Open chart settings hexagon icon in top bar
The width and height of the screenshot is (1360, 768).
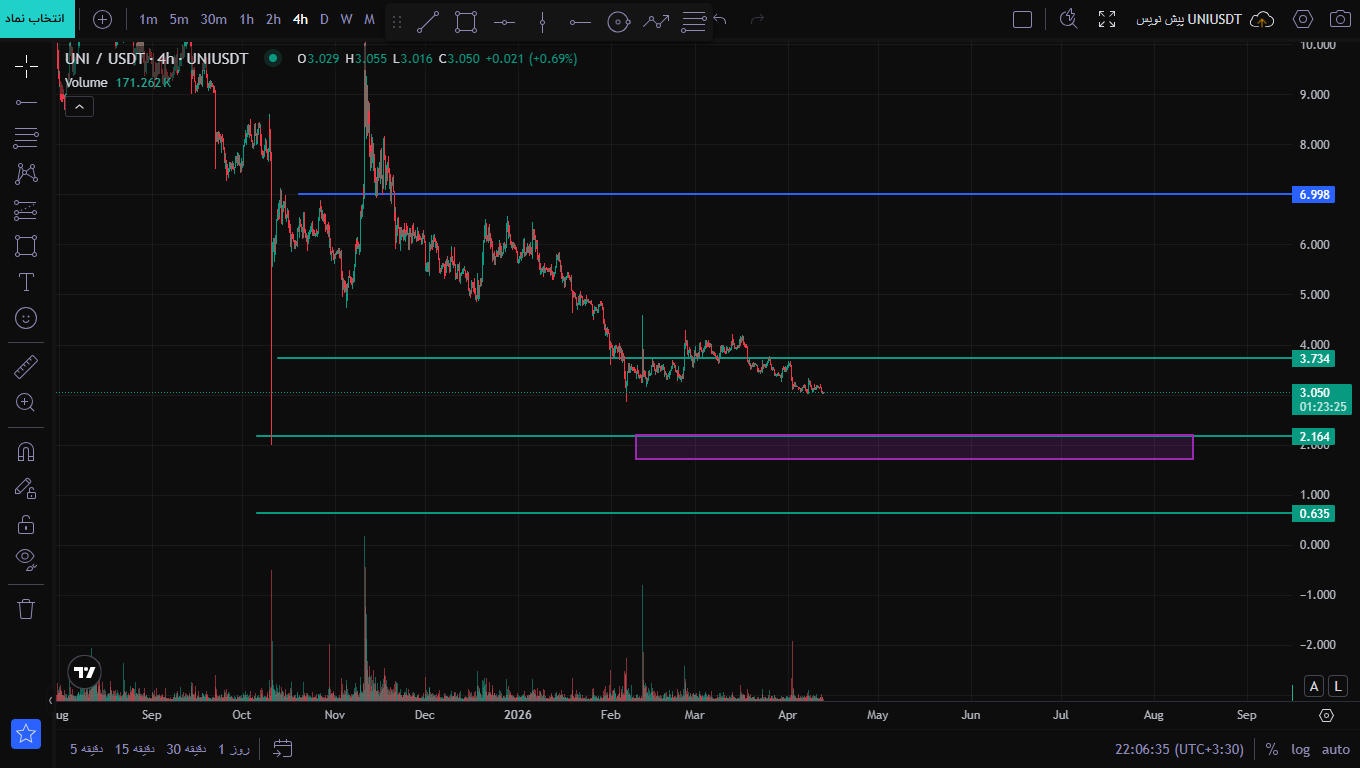[1303, 19]
